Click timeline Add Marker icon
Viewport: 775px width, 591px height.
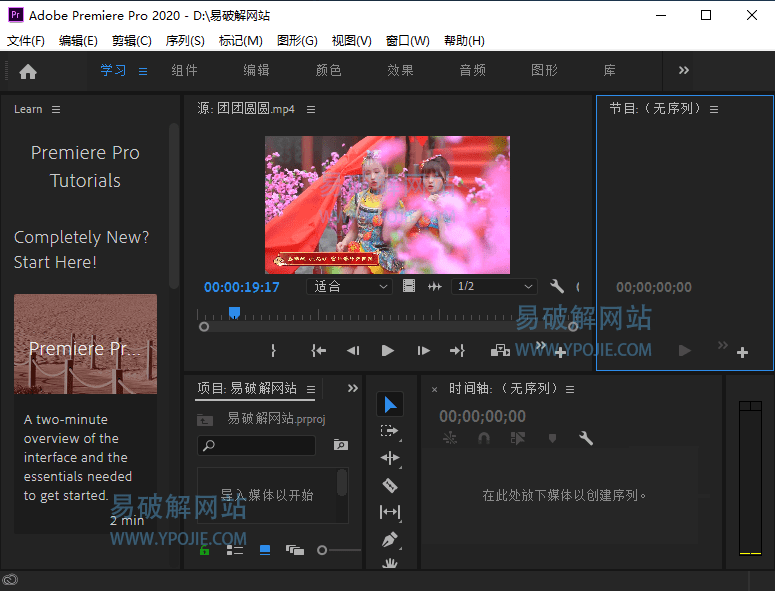pos(552,438)
